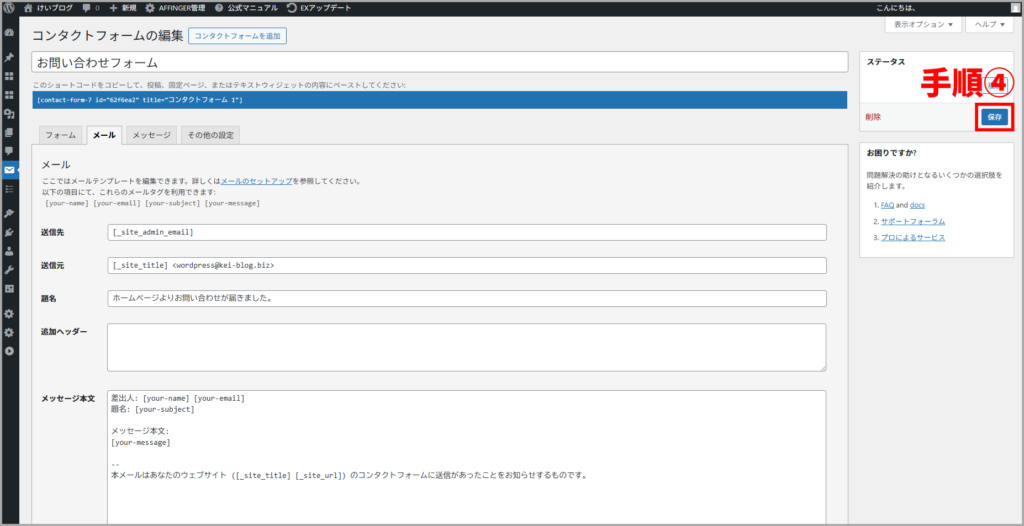The width and height of the screenshot is (1024, 526).
Task: Click the メールのセットアップ link
Action: [256, 181]
